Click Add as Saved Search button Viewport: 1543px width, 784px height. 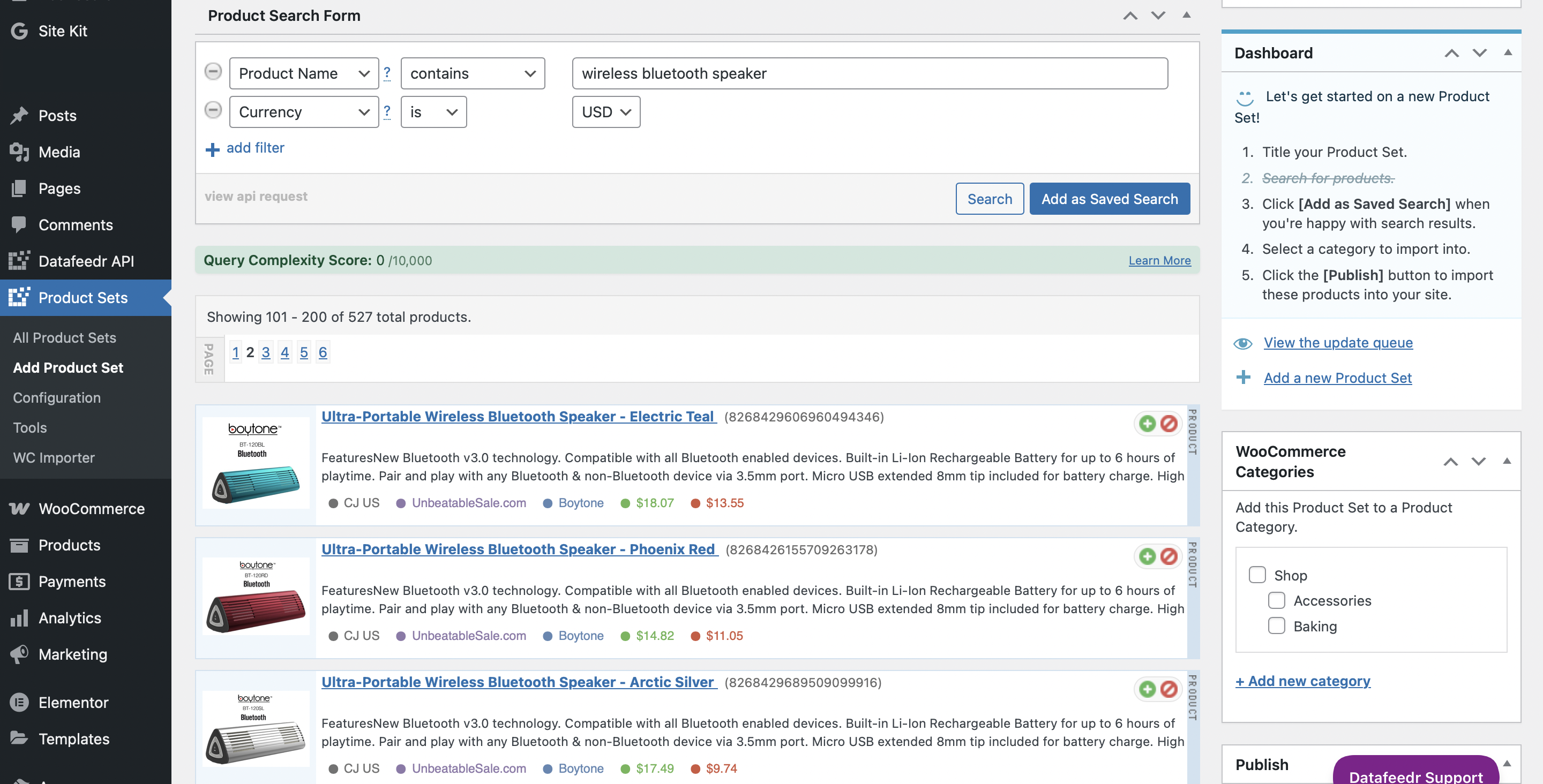tap(1110, 198)
